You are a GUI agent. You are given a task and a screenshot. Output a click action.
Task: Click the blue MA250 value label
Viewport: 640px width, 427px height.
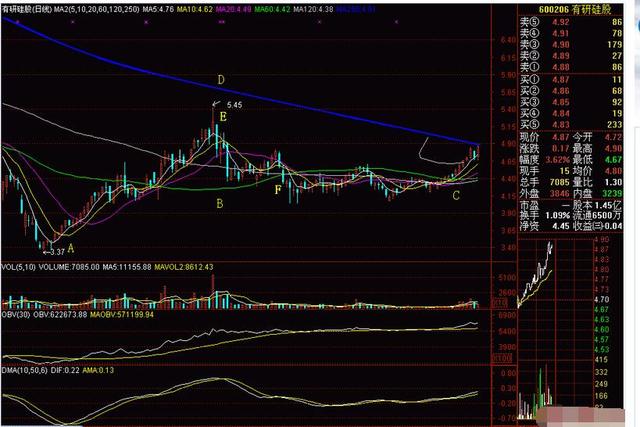pyautogui.click(x=355, y=9)
